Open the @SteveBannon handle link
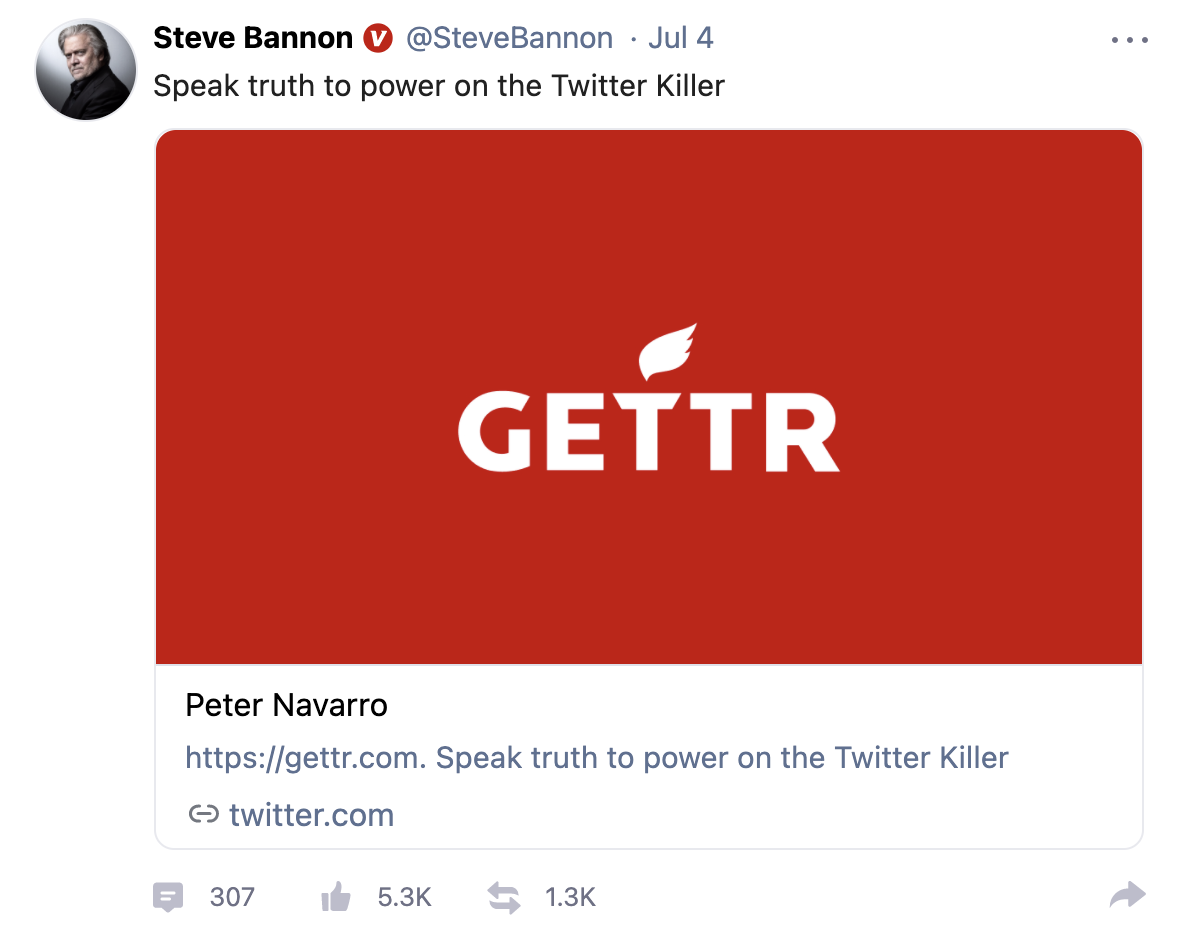 tap(510, 38)
